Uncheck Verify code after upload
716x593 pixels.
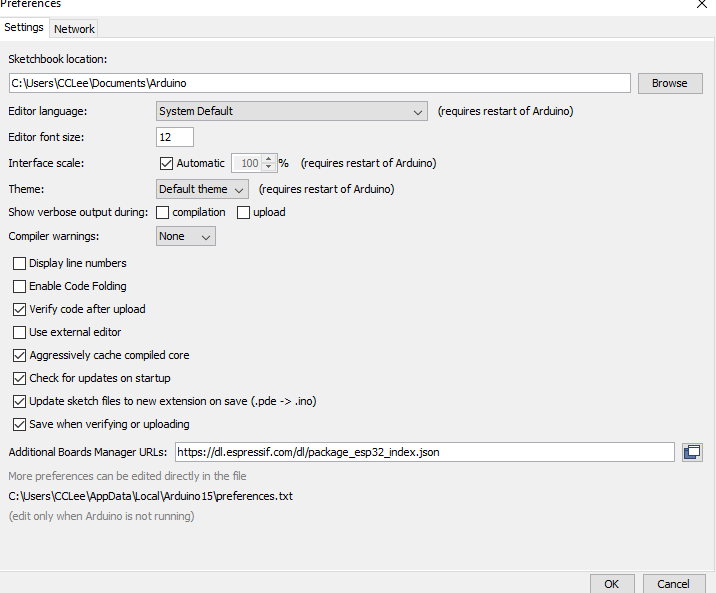click(20, 310)
